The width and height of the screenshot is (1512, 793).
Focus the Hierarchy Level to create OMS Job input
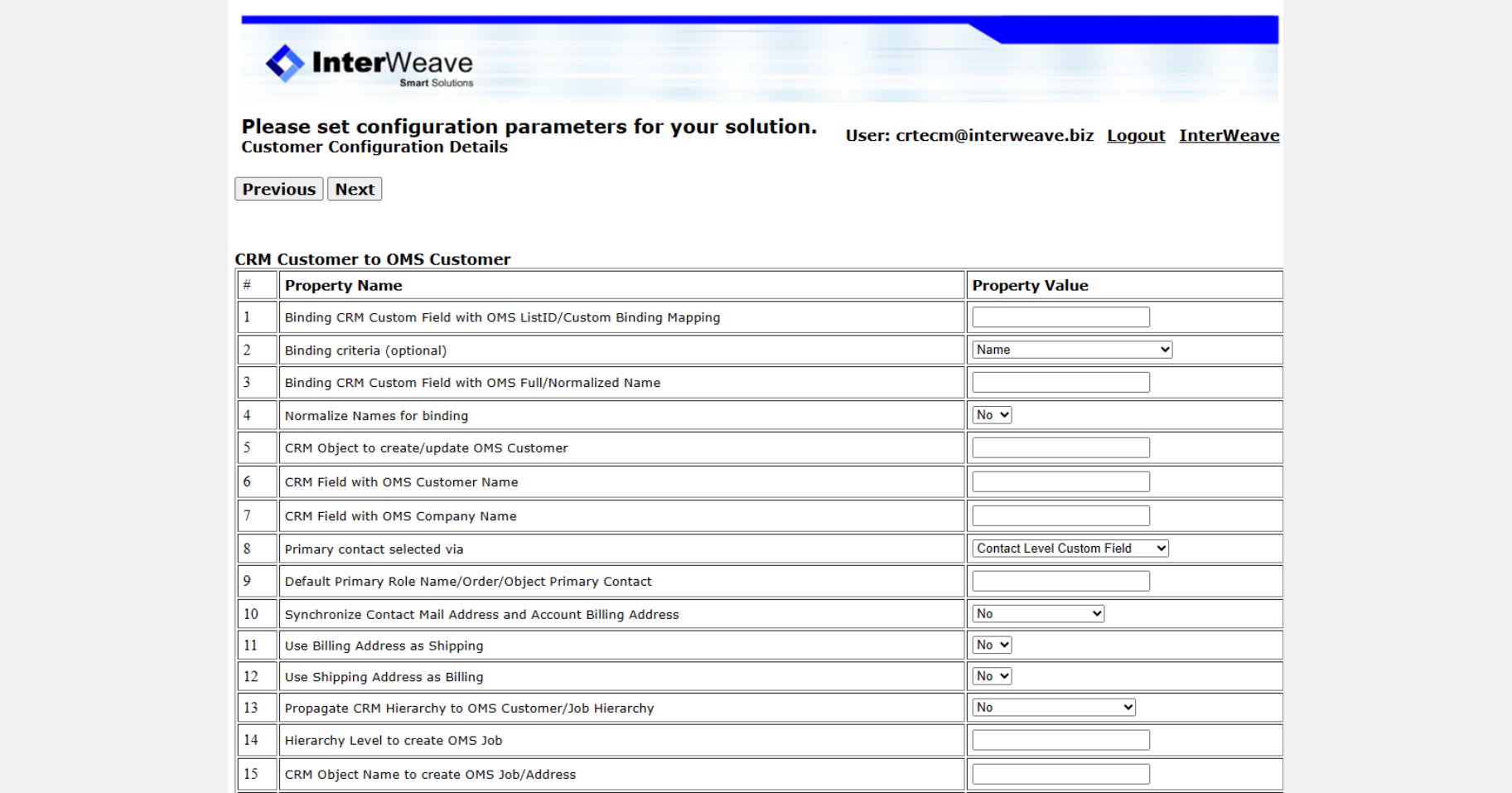click(x=1060, y=740)
